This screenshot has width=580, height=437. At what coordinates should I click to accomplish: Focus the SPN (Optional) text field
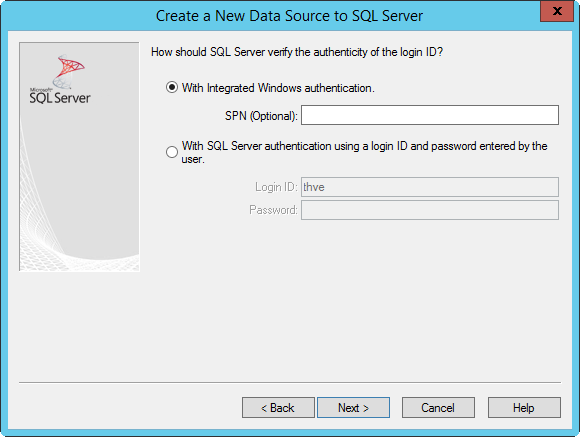(x=430, y=115)
